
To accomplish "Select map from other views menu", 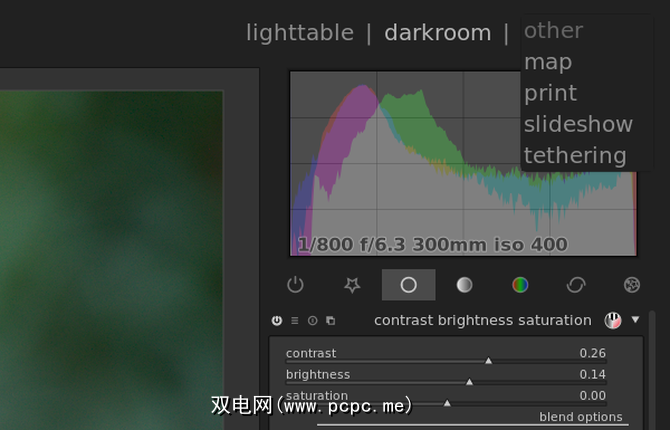I will [x=548, y=62].
